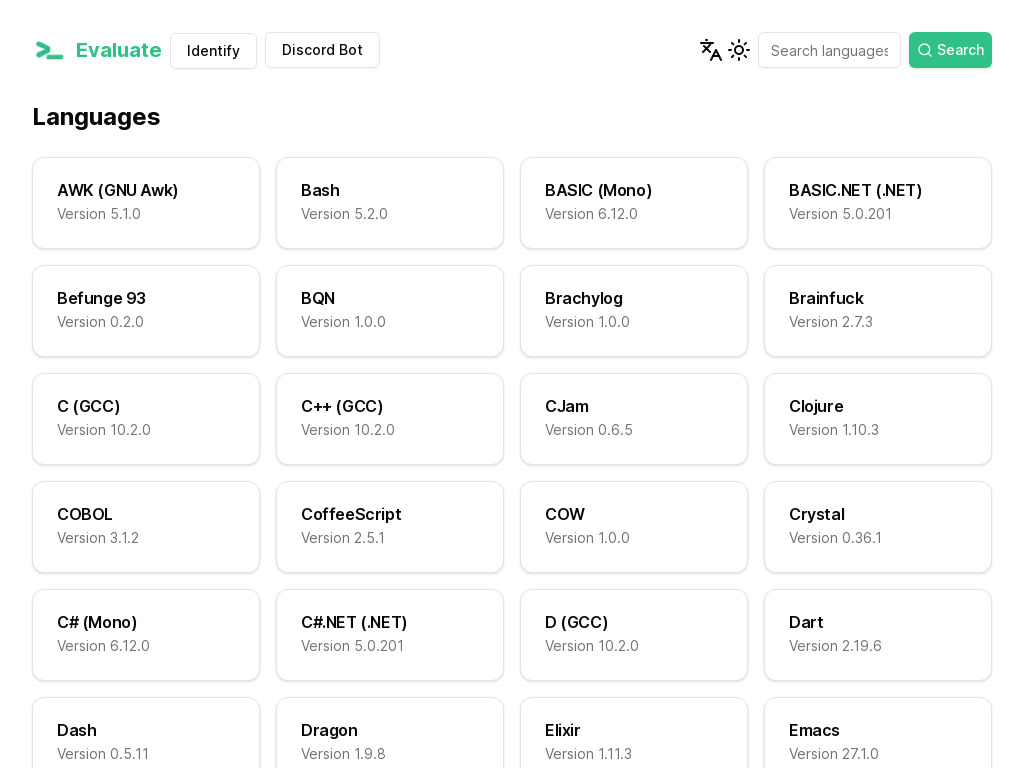This screenshot has width=1024, height=768.
Task: Click the green Search button
Action: 950,50
